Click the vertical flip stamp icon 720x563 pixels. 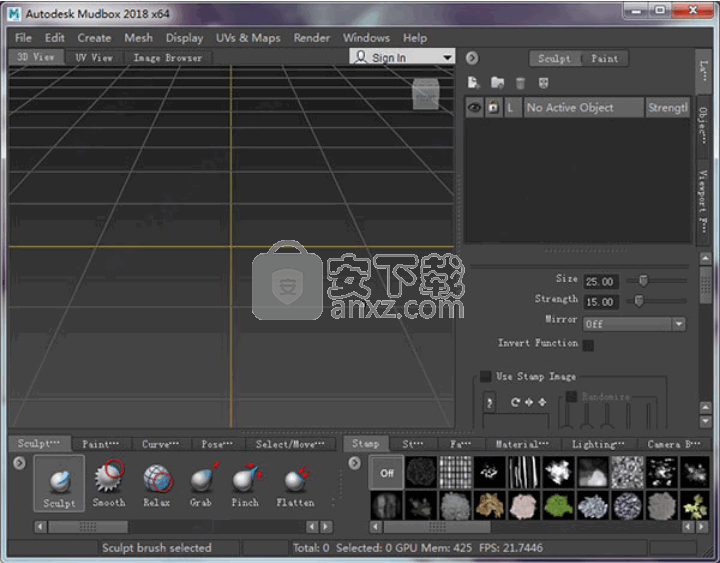click(x=542, y=402)
